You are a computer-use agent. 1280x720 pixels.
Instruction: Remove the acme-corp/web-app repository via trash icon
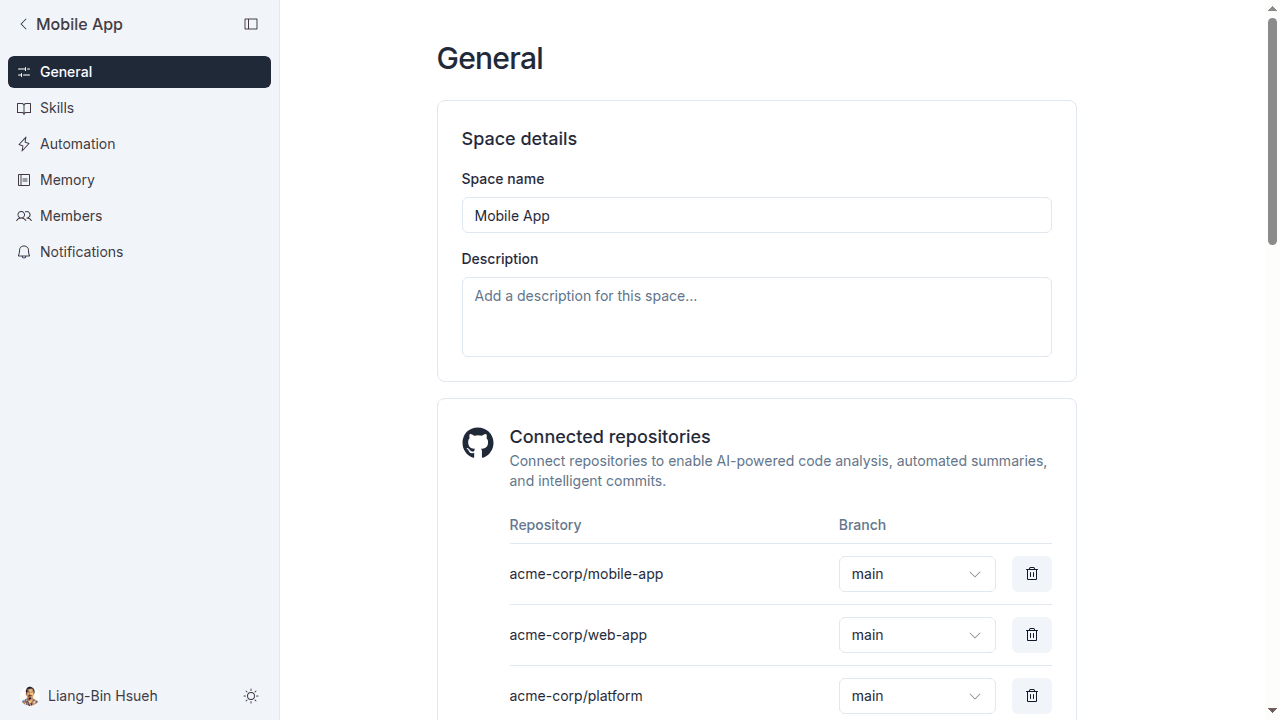(x=1032, y=635)
